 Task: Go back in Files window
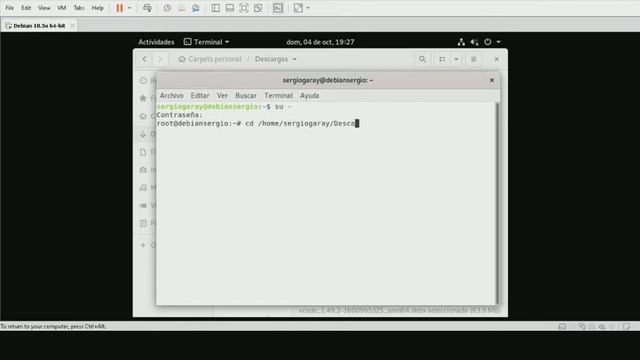point(144,59)
